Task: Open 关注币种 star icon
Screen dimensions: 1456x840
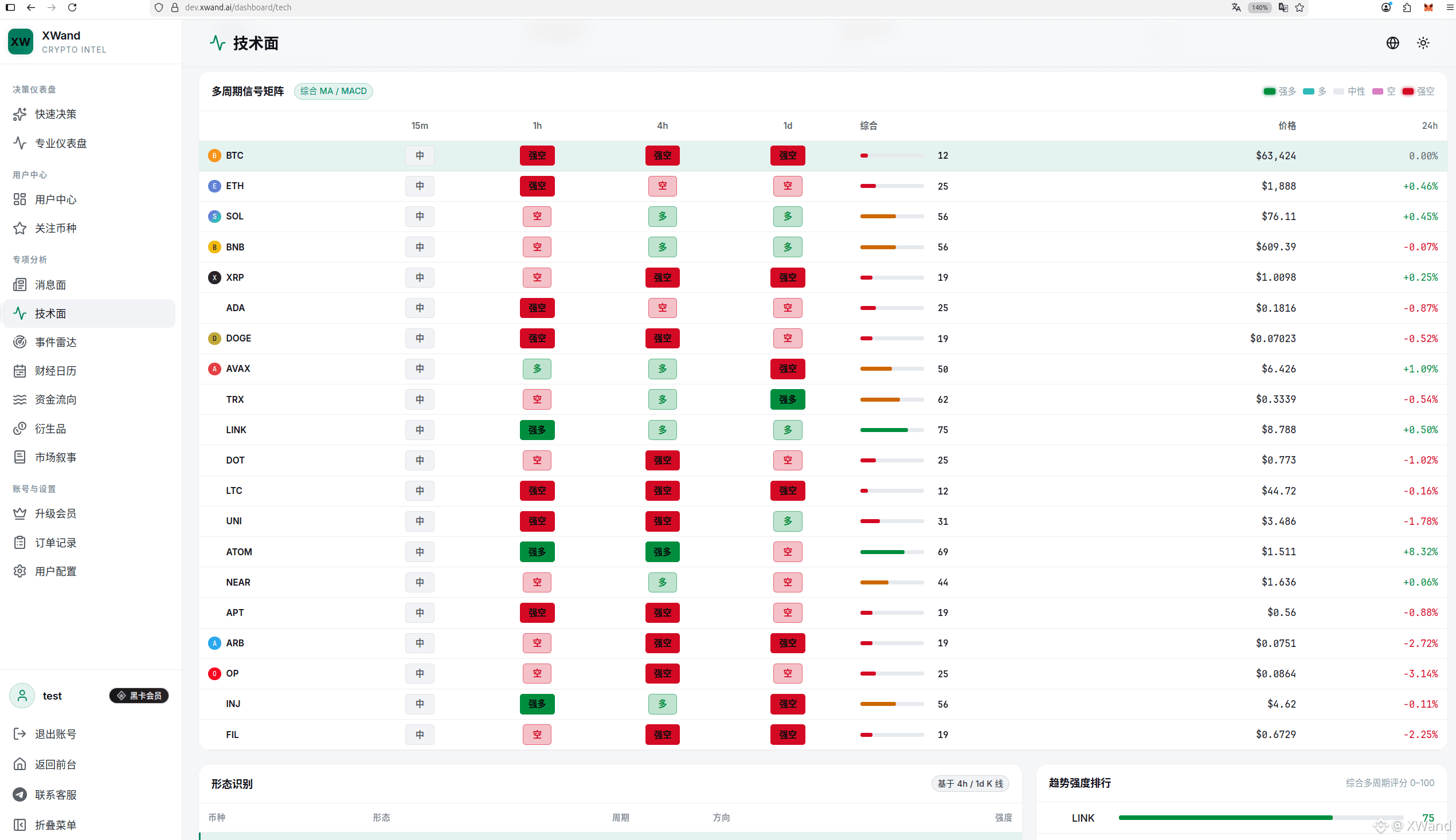Action: pos(19,228)
